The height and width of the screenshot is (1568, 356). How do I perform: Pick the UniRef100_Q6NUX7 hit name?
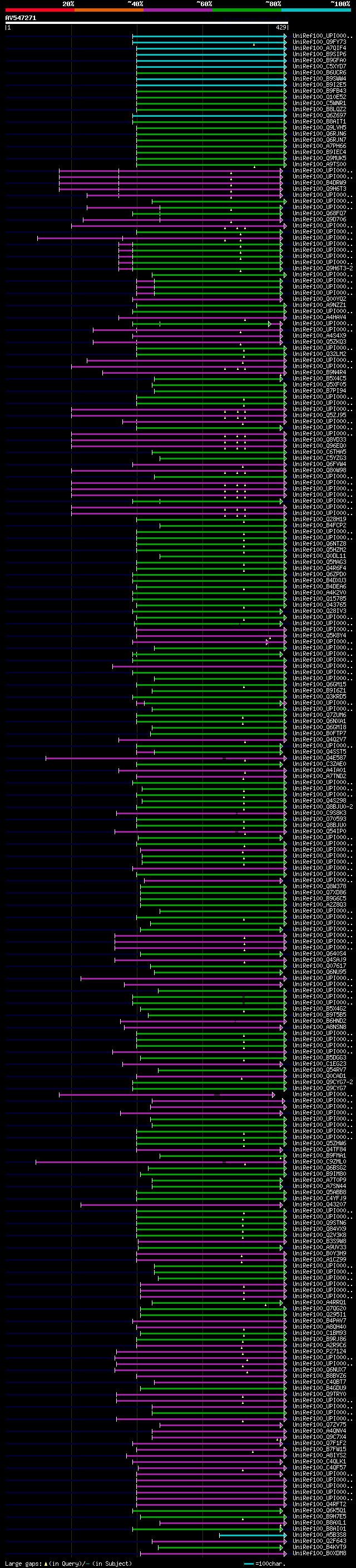pos(319,1369)
